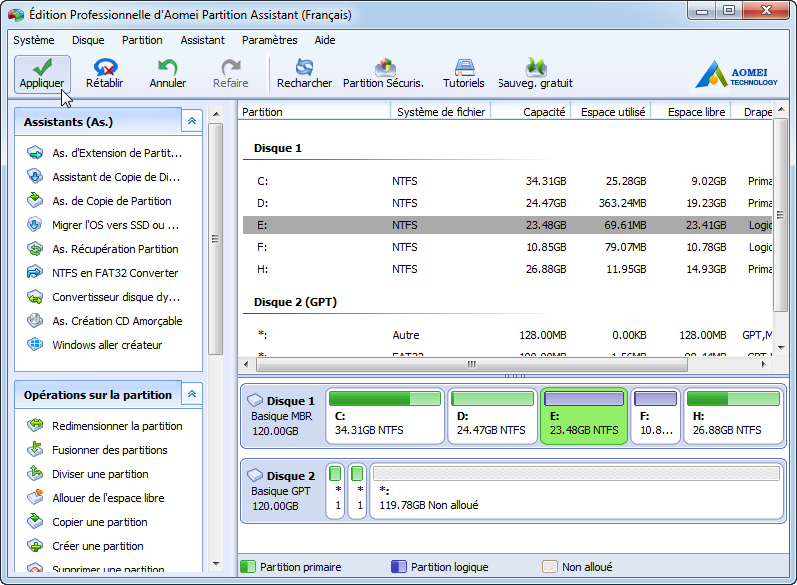Click Redimensionner la partition icon
The image size is (797, 585).
(35, 425)
